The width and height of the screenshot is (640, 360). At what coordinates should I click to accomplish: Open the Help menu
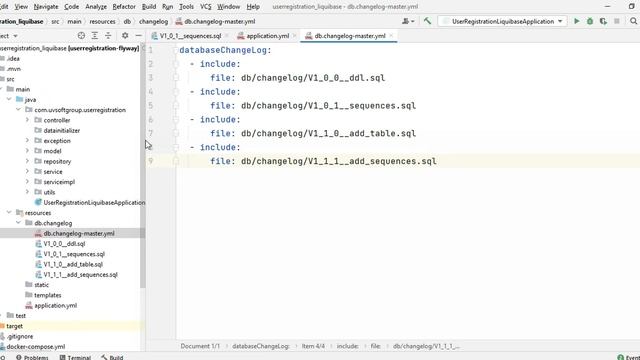point(253,7)
